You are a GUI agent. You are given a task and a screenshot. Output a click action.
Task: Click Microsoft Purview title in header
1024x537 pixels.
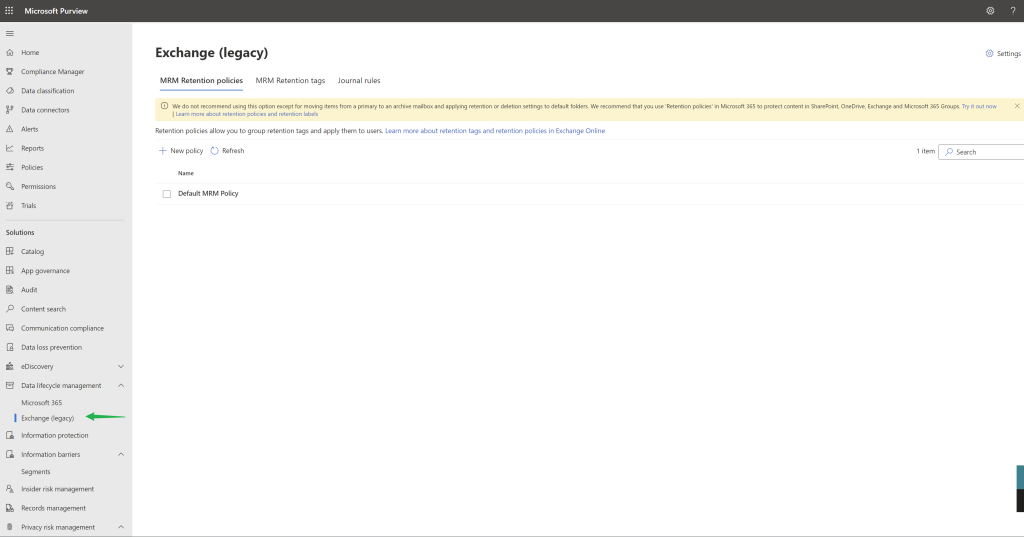[56, 11]
